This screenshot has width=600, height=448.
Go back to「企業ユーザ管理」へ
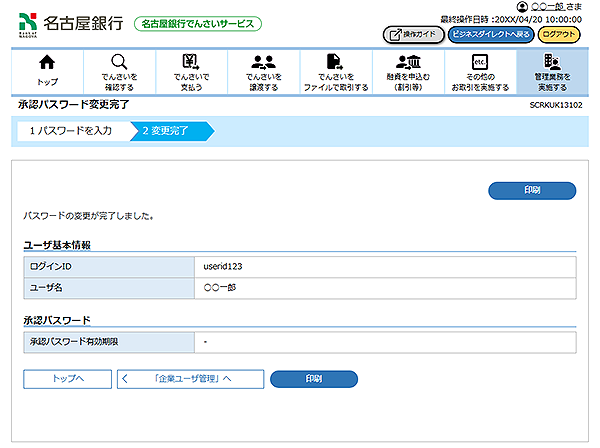click(191, 379)
